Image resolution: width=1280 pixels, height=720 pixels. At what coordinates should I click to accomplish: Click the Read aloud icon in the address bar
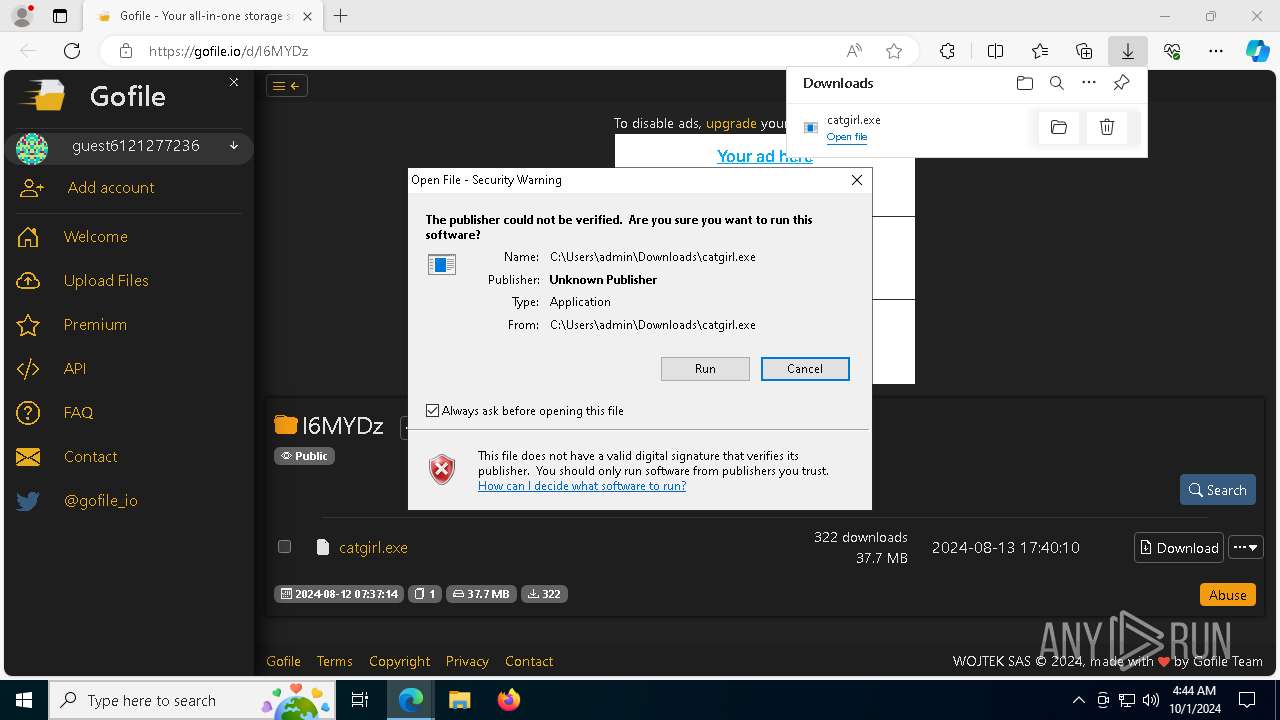(x=854, y=51)
